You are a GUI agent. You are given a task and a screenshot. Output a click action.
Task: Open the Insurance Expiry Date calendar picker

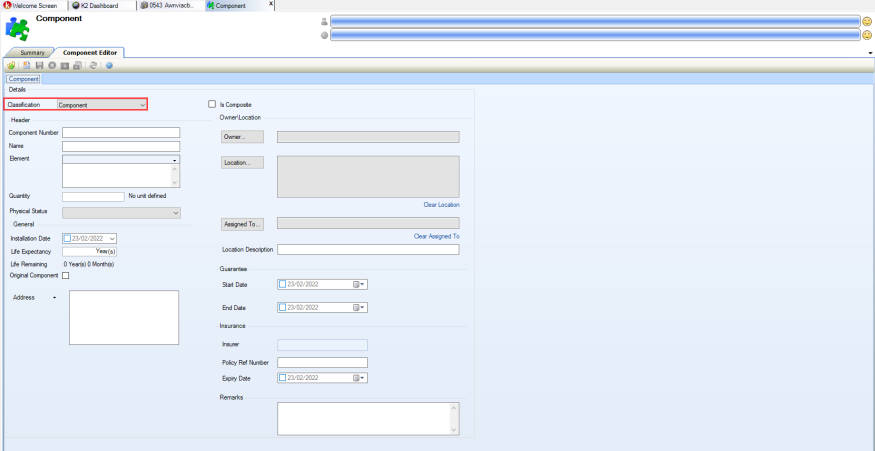coord(358,378)
